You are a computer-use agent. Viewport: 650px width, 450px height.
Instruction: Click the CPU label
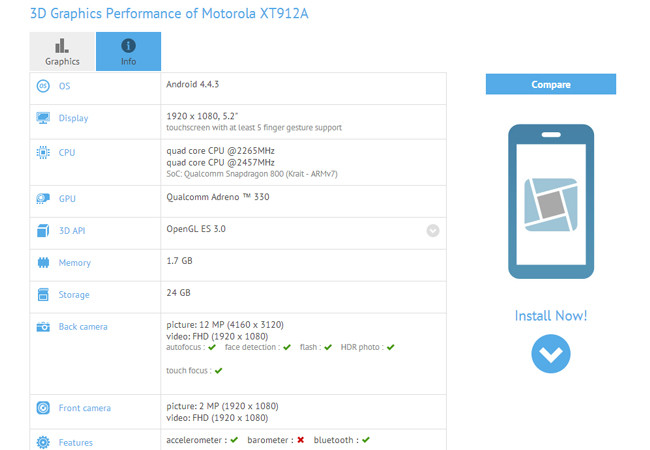pos(67,152)
